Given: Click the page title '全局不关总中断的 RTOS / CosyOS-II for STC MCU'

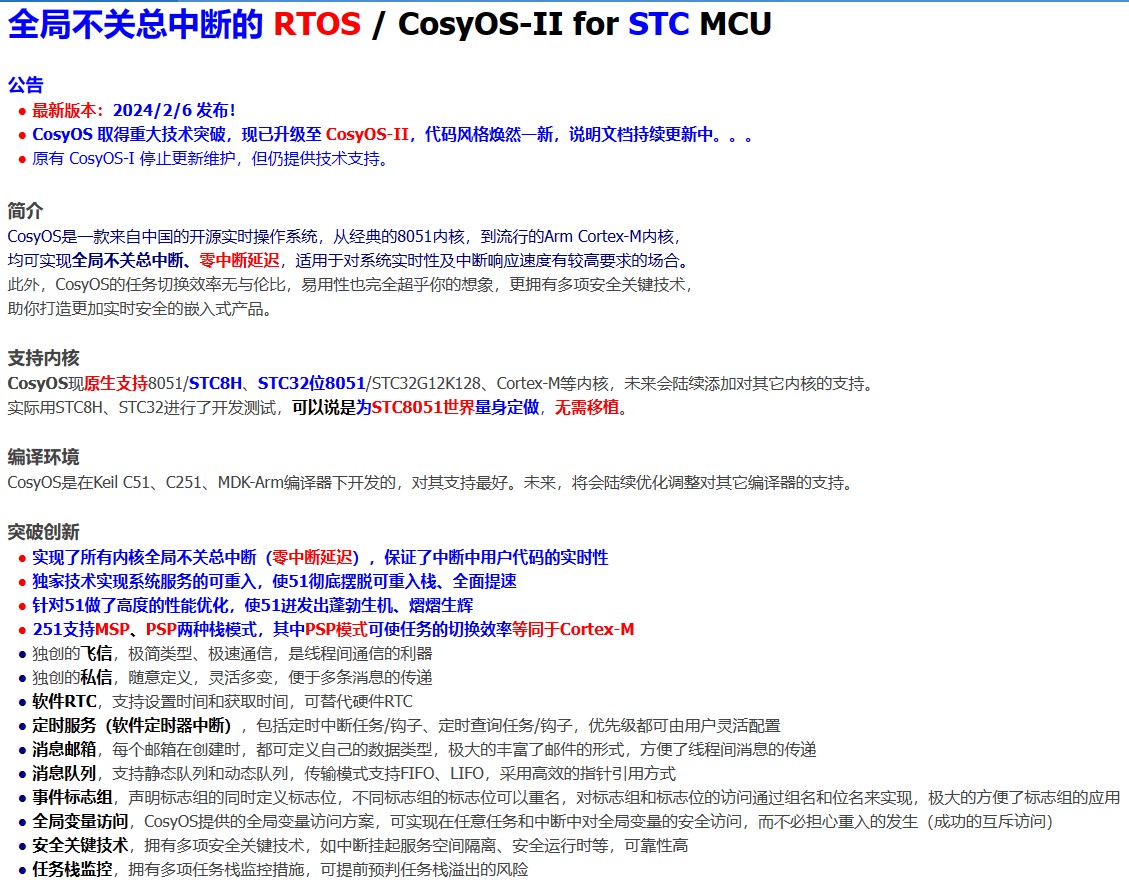Looking at the screenshot, I should (390, 24).
